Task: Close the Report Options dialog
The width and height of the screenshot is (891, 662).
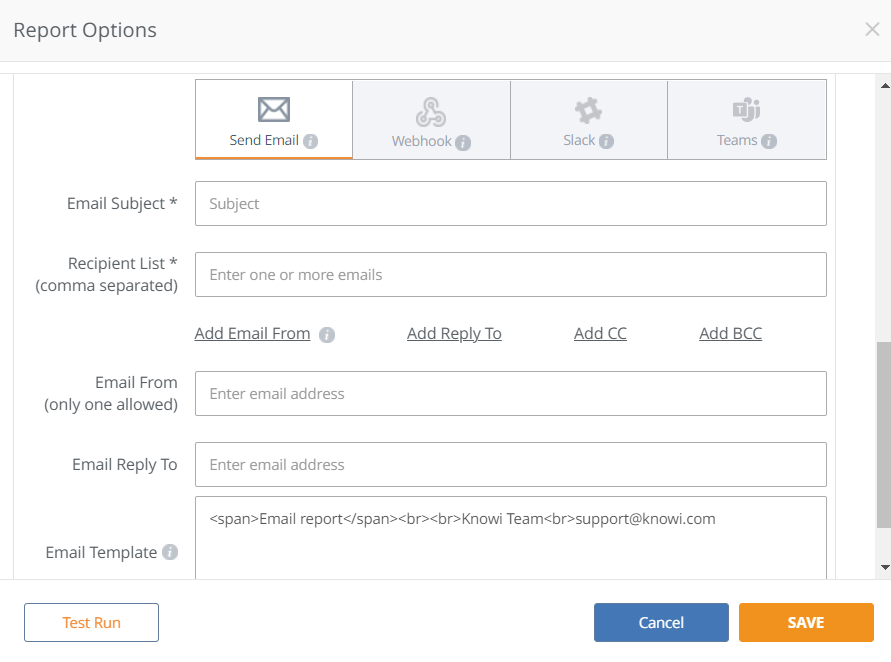Action: (872, 30)
